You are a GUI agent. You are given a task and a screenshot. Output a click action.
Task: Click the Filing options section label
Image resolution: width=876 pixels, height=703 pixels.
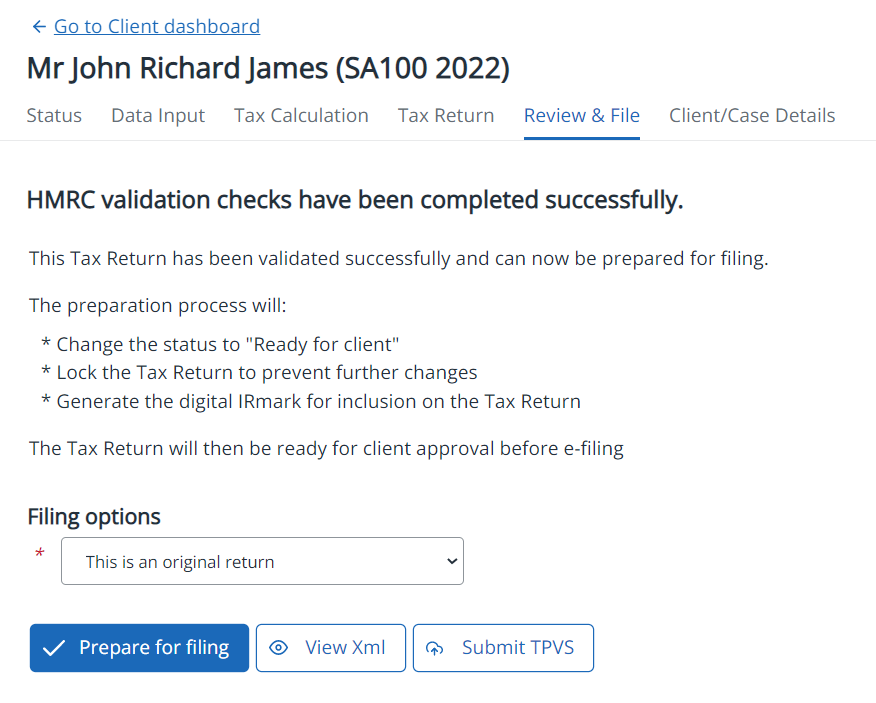tap(94, 517)
